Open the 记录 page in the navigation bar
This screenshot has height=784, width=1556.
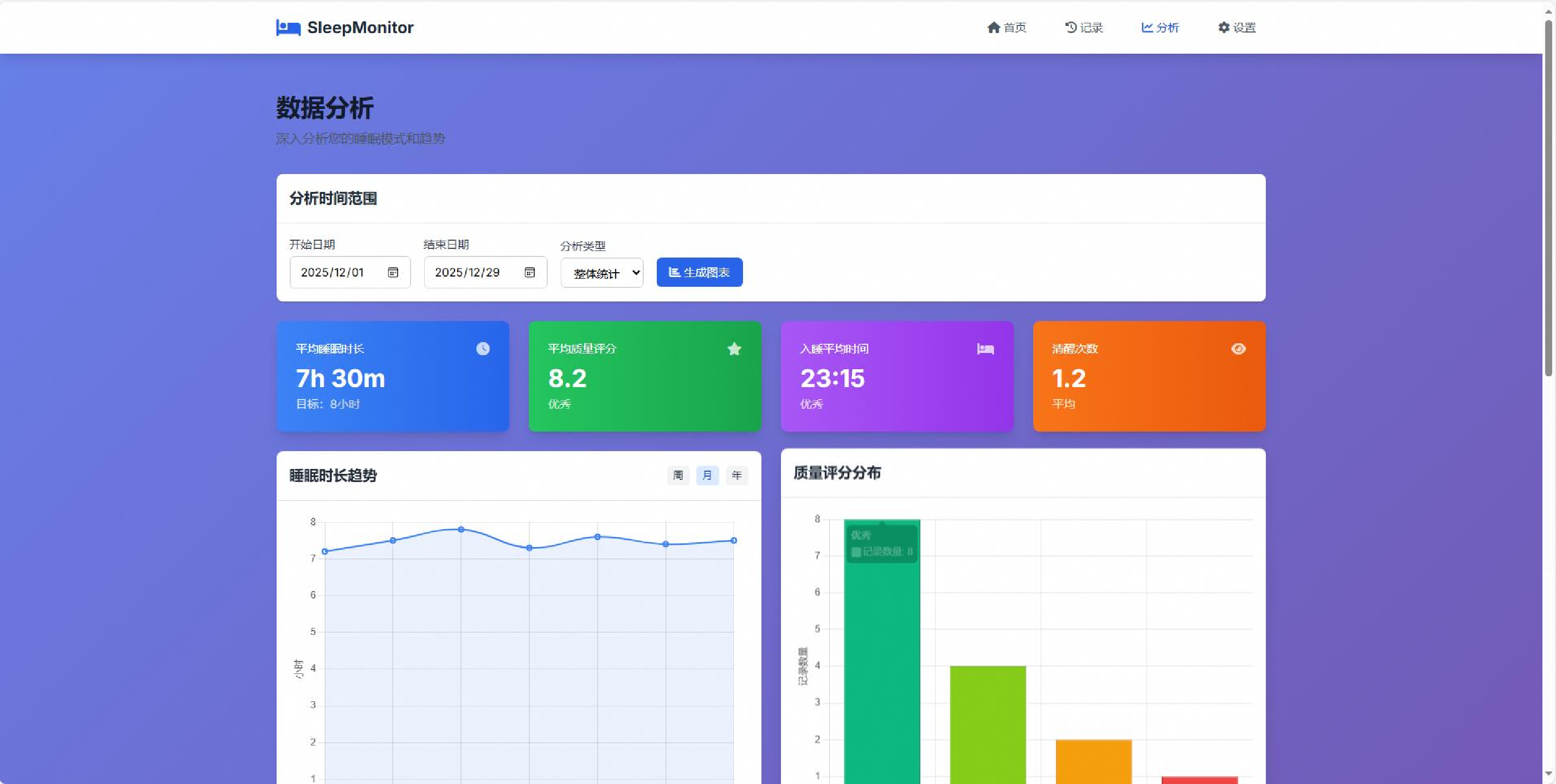pyautogui.click(x=1084, y=28)
